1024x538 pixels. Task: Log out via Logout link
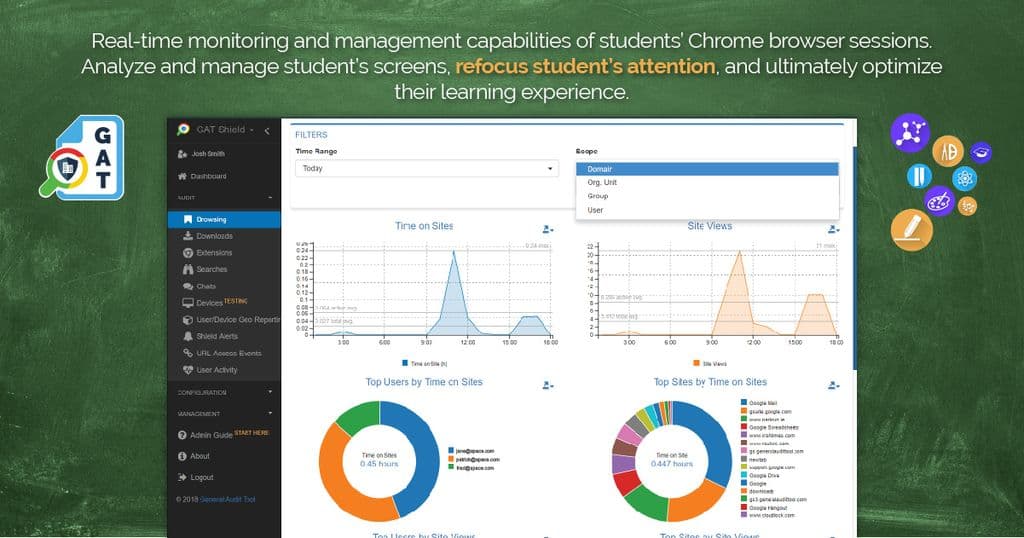[202, 477]
